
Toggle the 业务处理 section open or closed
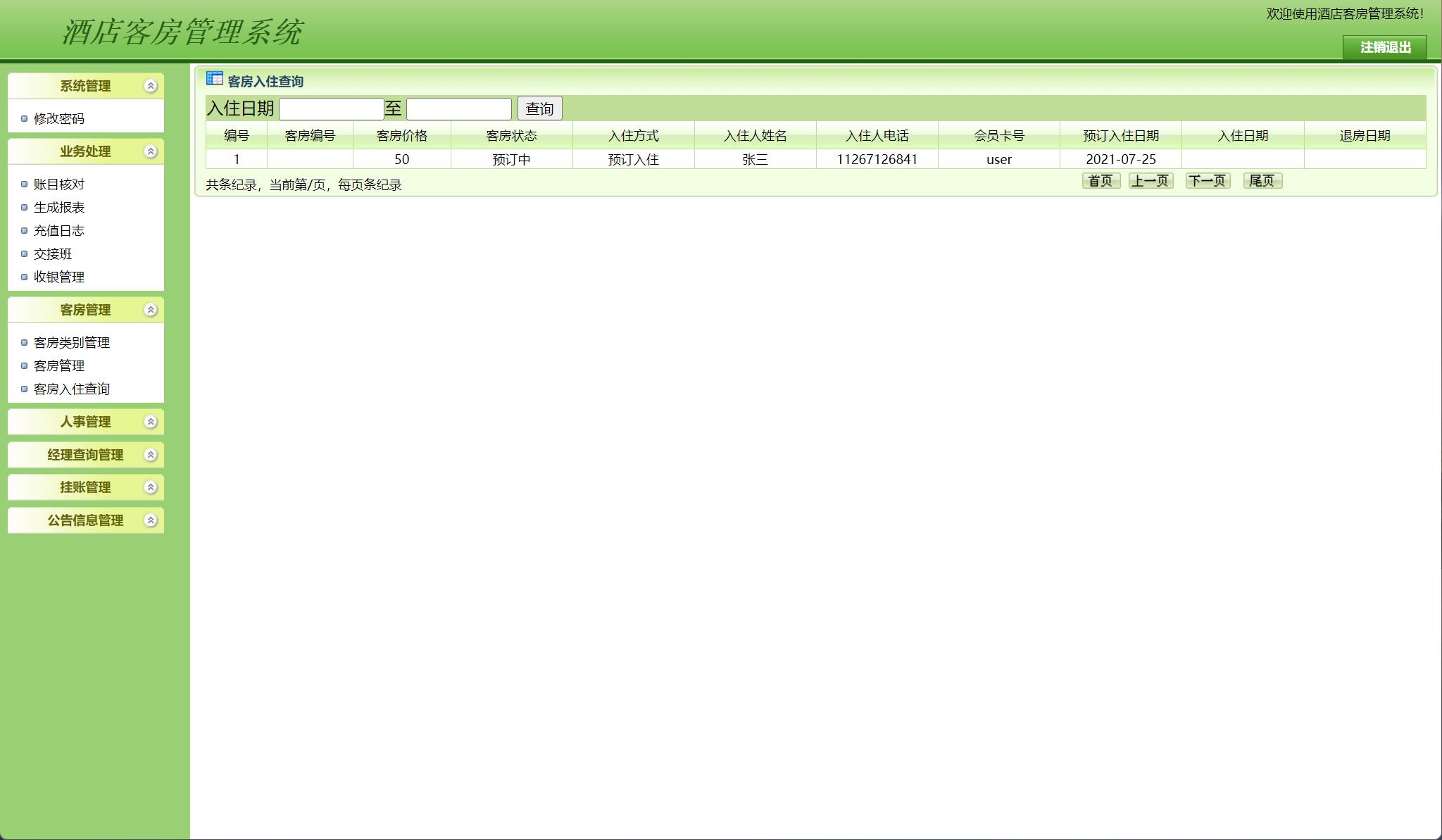click(149, 151)
